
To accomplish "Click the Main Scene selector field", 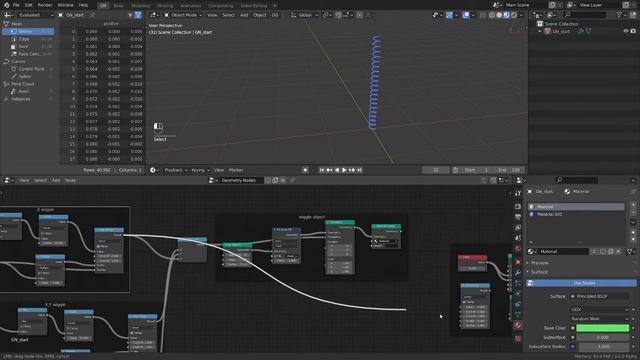I will tap(524, 5).
